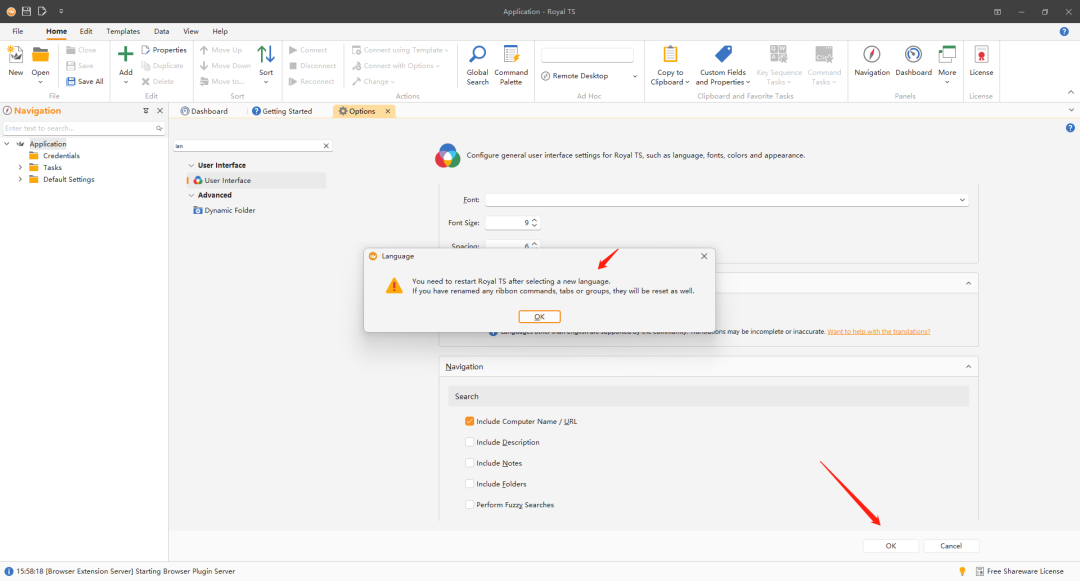Switch to the Templates ribbon tab

pos(123,32)
